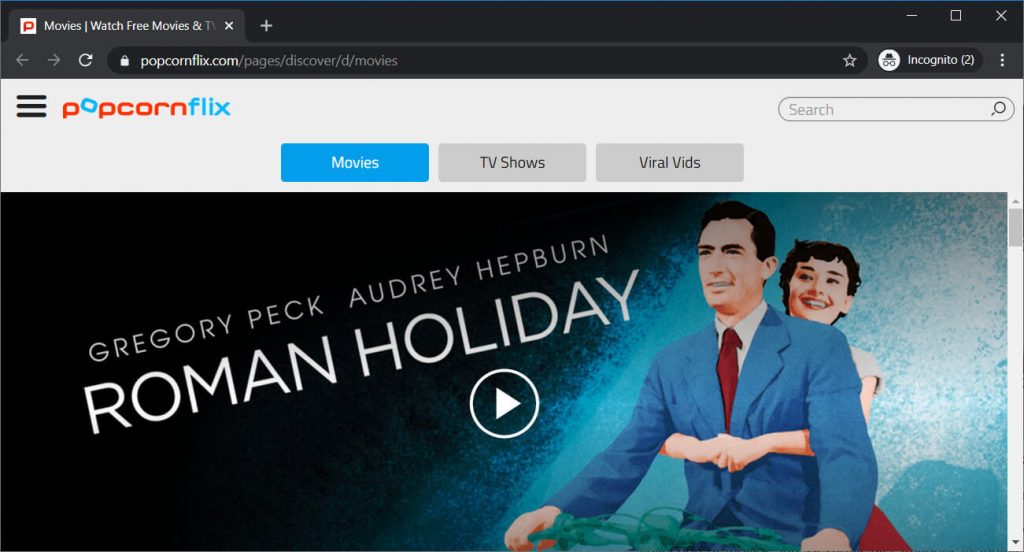
Task: Open the Viral Vids tab
Action: pos(669,163)
